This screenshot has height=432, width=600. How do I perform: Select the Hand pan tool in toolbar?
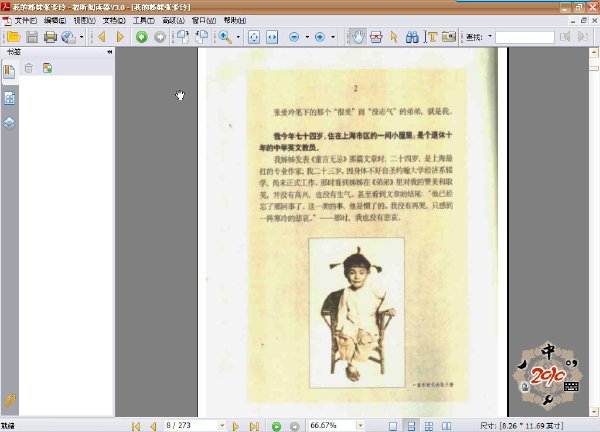pos(358,37)
